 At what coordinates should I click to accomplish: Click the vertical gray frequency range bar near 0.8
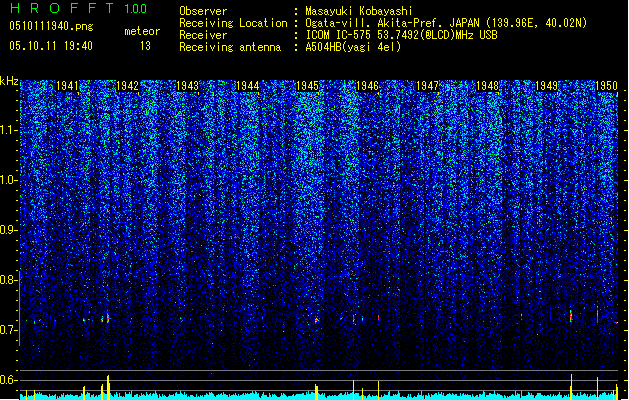pos(20,308)
